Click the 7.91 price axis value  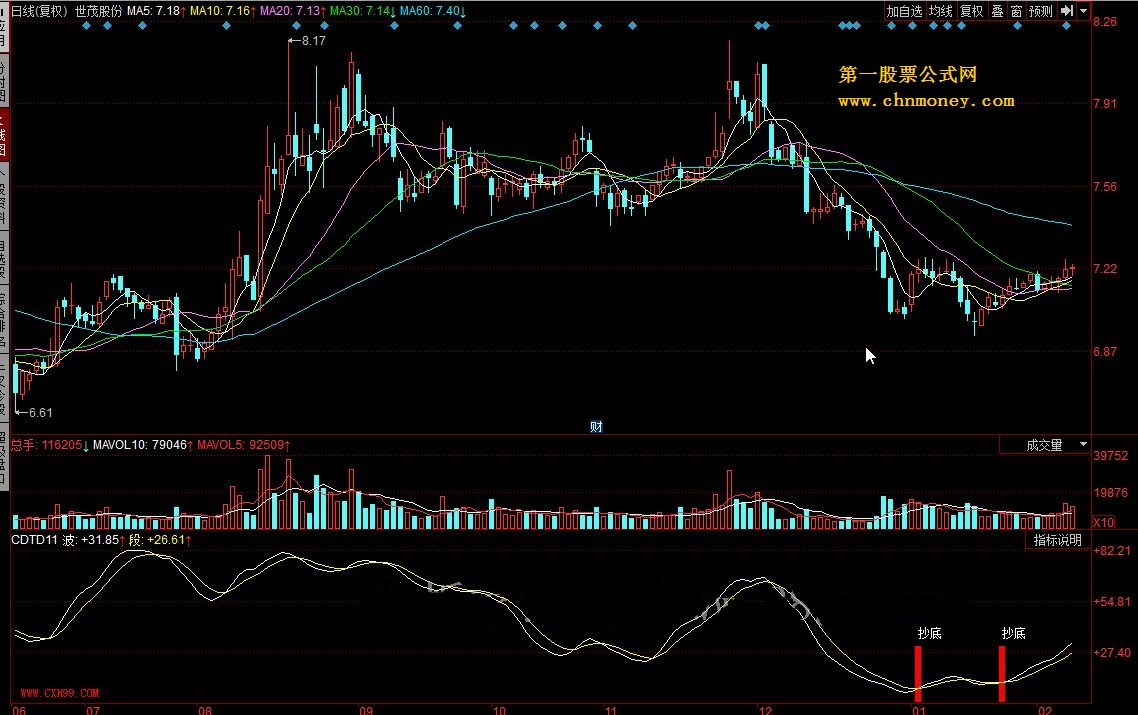1105,103
